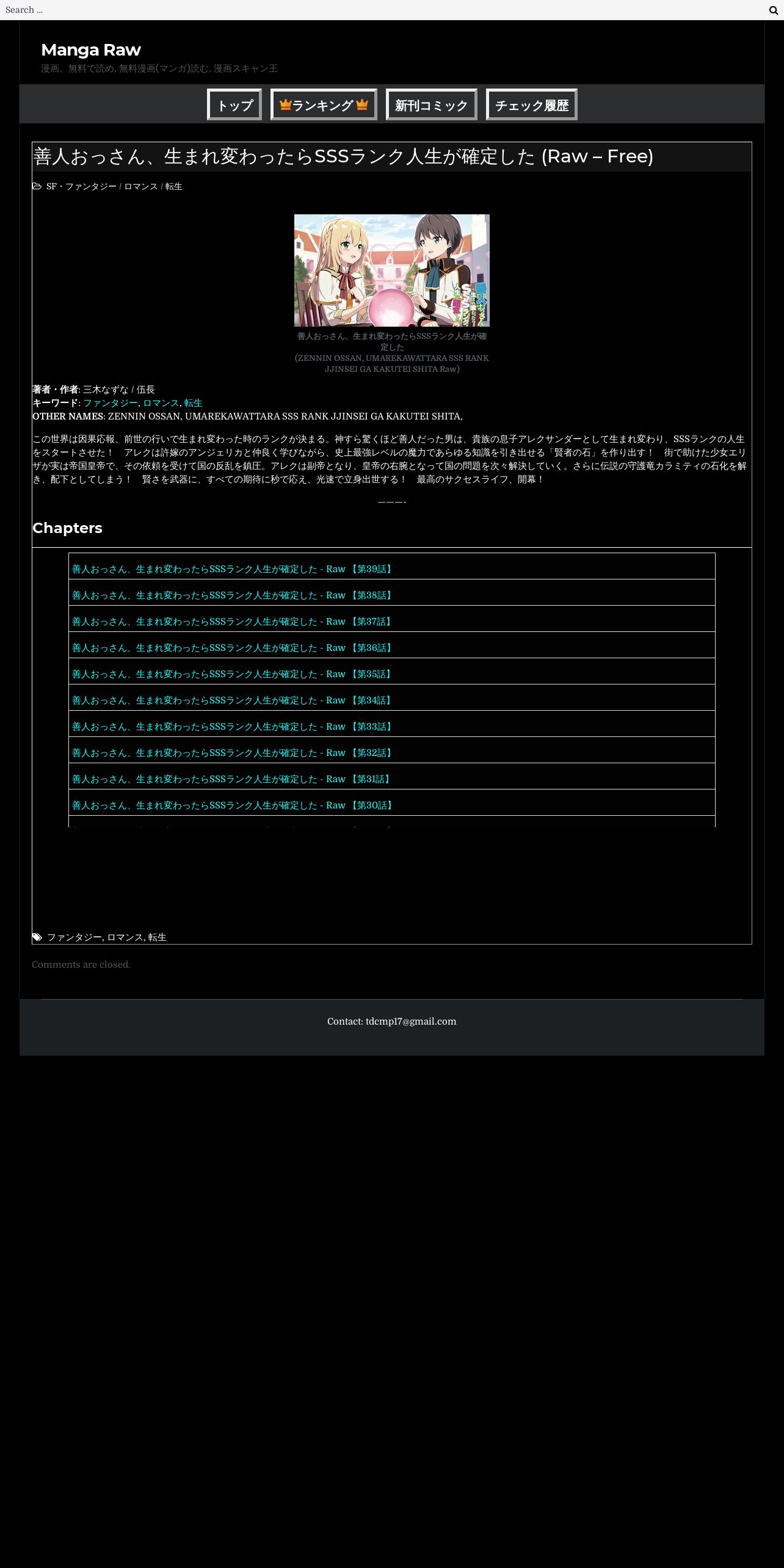This screenshot has height=1568, width=784.
Task: Click the tags icon near footer tags
Action: pos(37,937)
